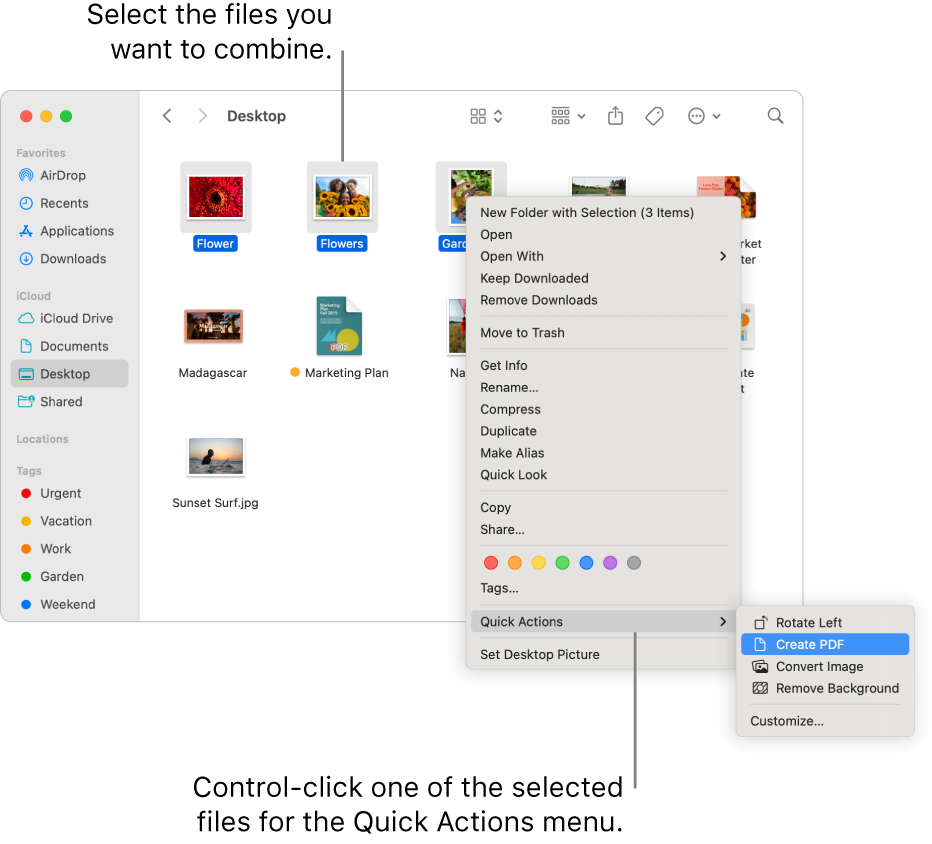Open AirDrop from the Finder sidebar
Image resolution: width=932 pixels, height=844 pixels.
click(62, 175)
